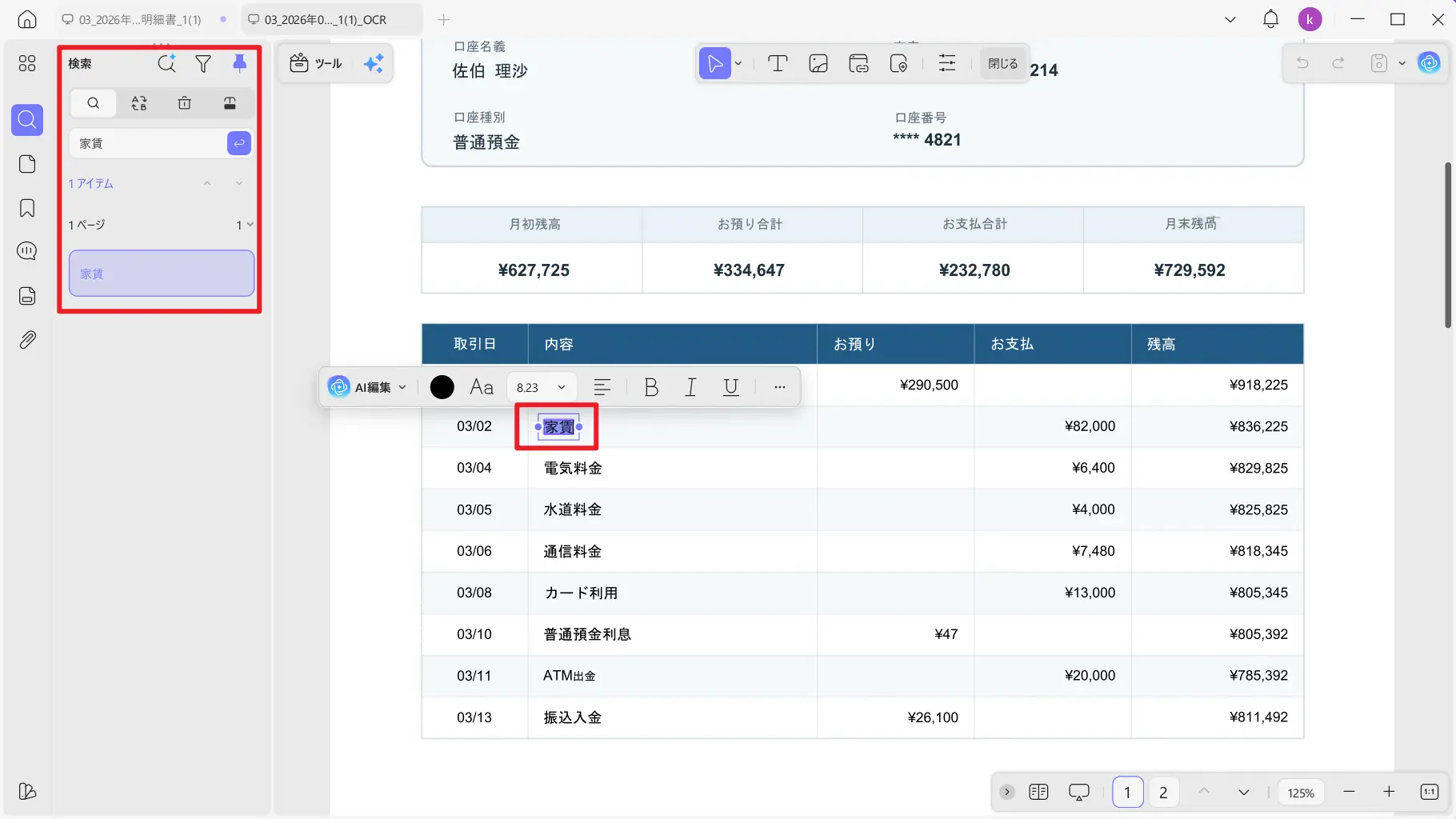Open the Aa font selector
Viewport: 1456px width, 819px height.
pos(482,387)
